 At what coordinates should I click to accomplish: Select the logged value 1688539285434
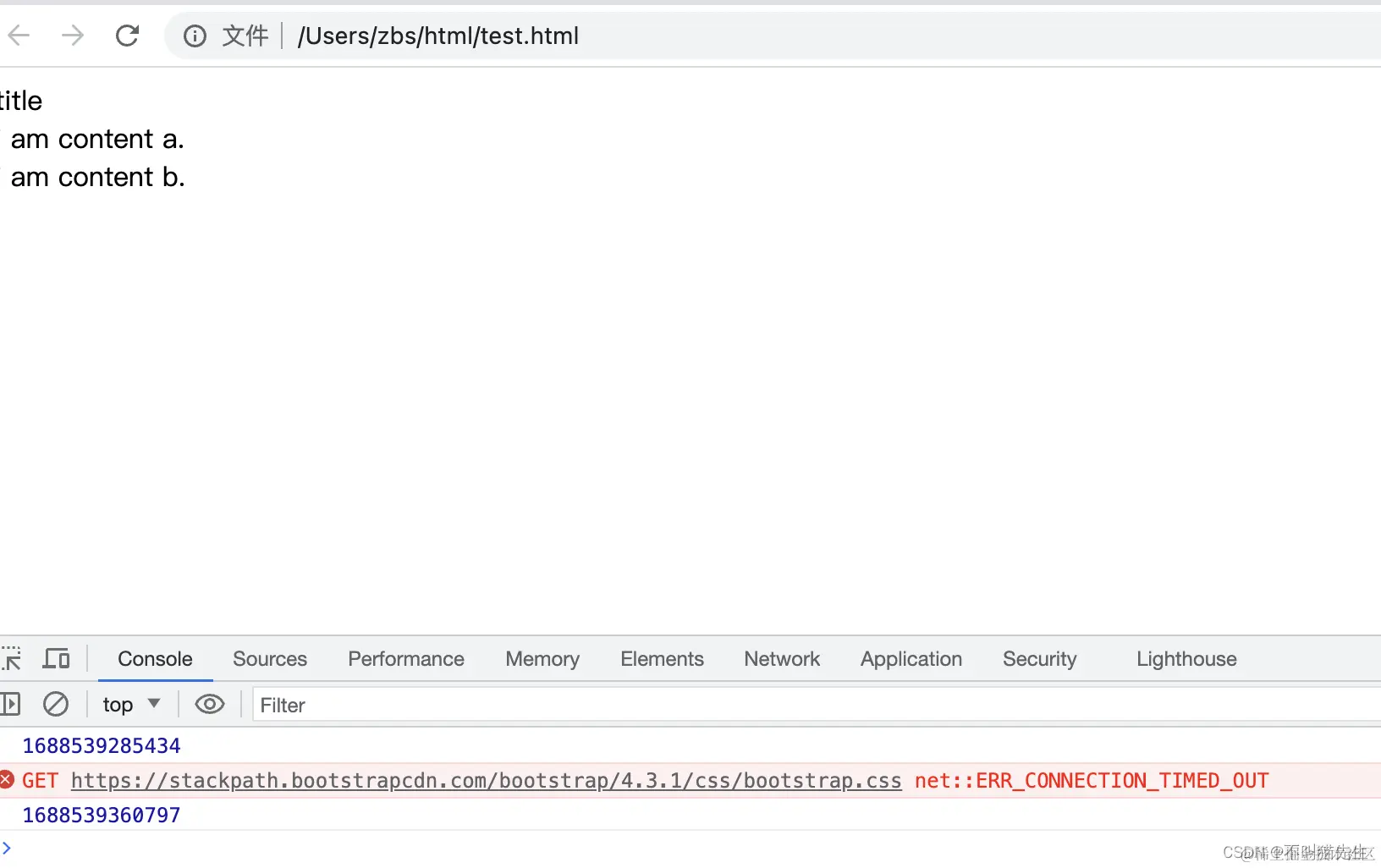coord(102,746)
